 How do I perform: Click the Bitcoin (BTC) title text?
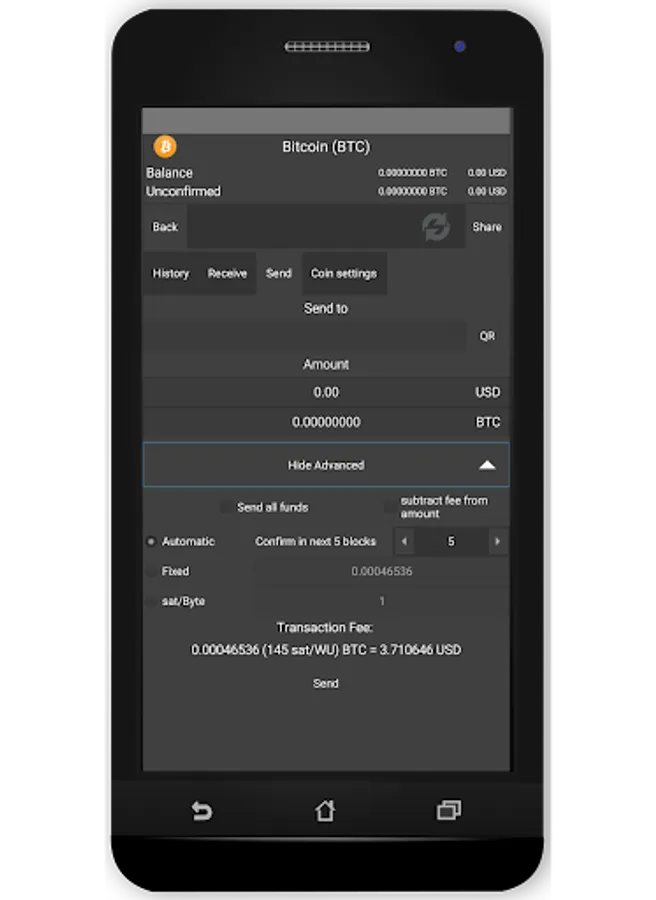325,147
